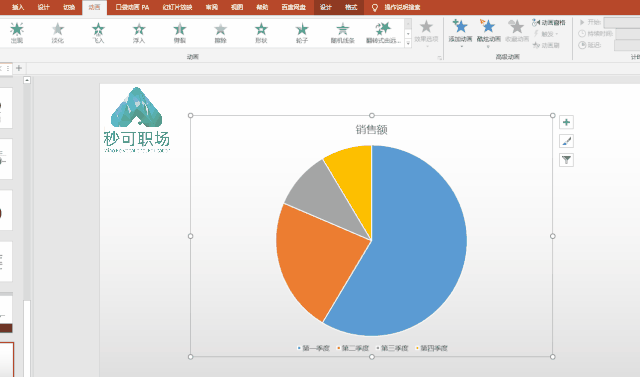Switch to the 插入 (Insert) tab
Screen dimensions: 640x377
[18, 7]
